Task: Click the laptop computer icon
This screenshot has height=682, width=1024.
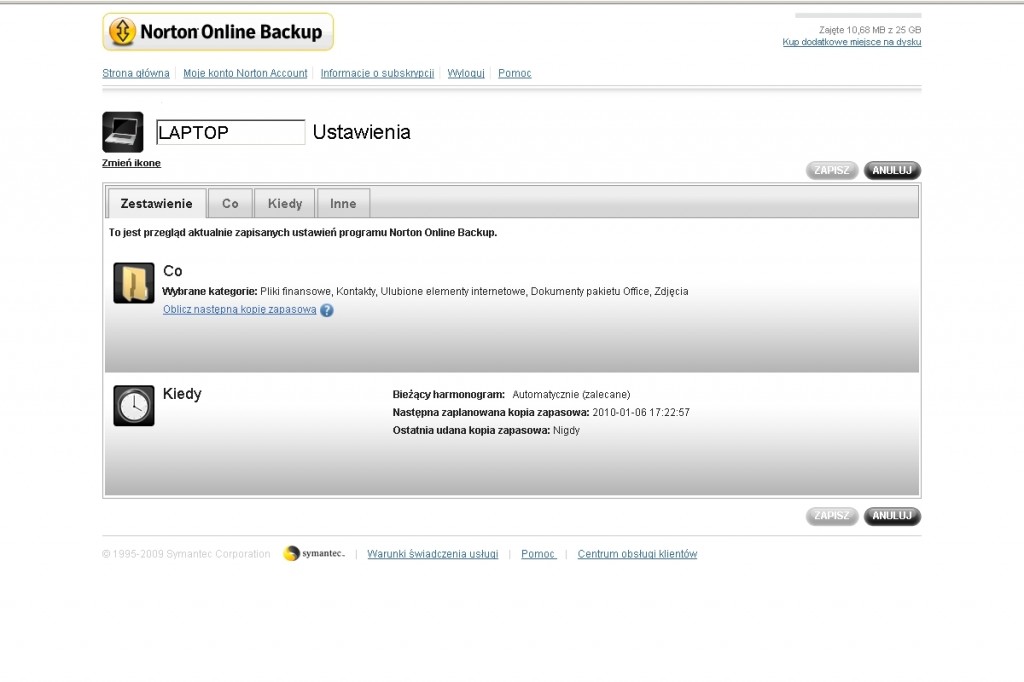Action: (122, 132)
